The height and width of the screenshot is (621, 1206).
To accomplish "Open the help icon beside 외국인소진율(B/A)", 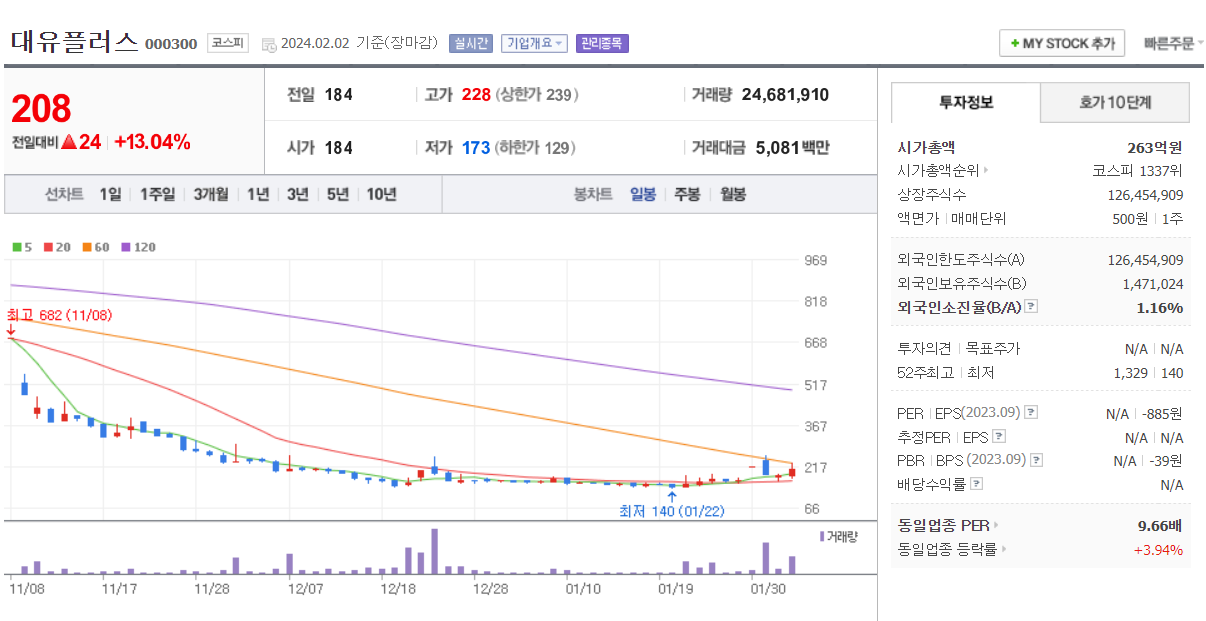I will [x=1031, y=307].
